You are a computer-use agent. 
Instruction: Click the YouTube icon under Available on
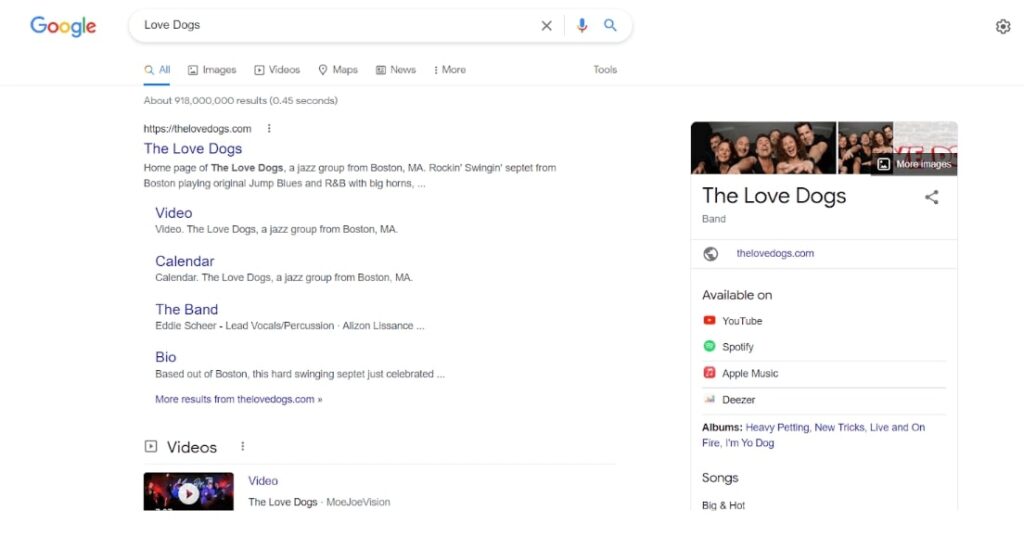[x=709, y=321]
